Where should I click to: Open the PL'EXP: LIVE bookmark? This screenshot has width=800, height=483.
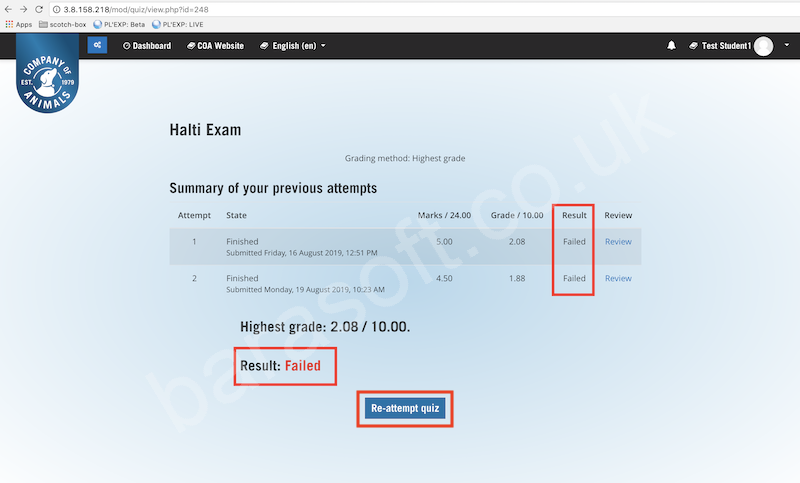[x=178, y=24]
